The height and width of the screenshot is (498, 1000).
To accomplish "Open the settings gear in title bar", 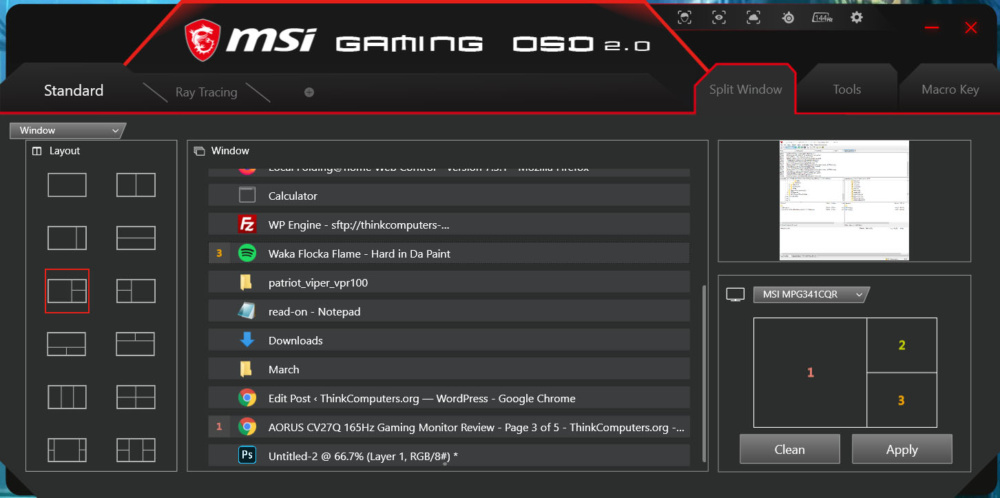I will 856,18.
